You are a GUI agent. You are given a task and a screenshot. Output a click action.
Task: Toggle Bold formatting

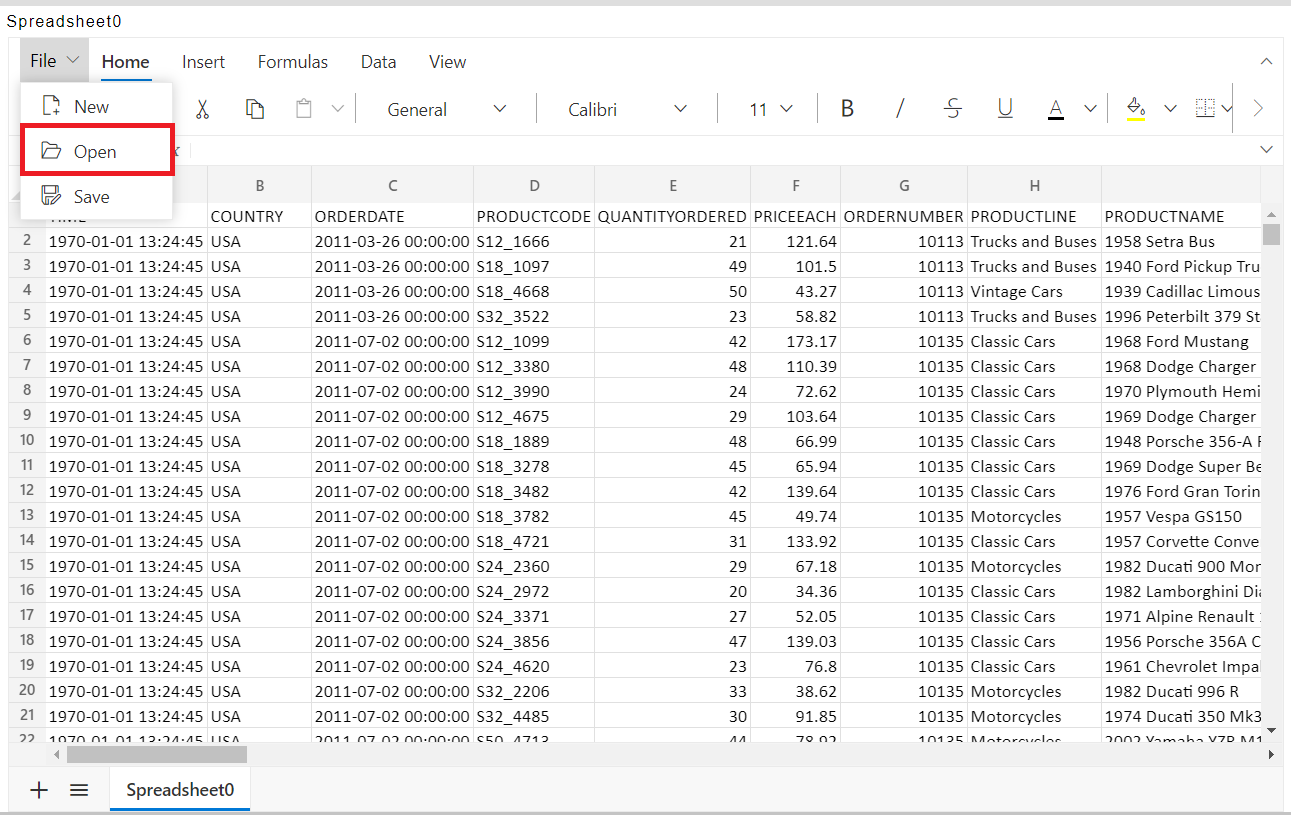tap(847, 109)
